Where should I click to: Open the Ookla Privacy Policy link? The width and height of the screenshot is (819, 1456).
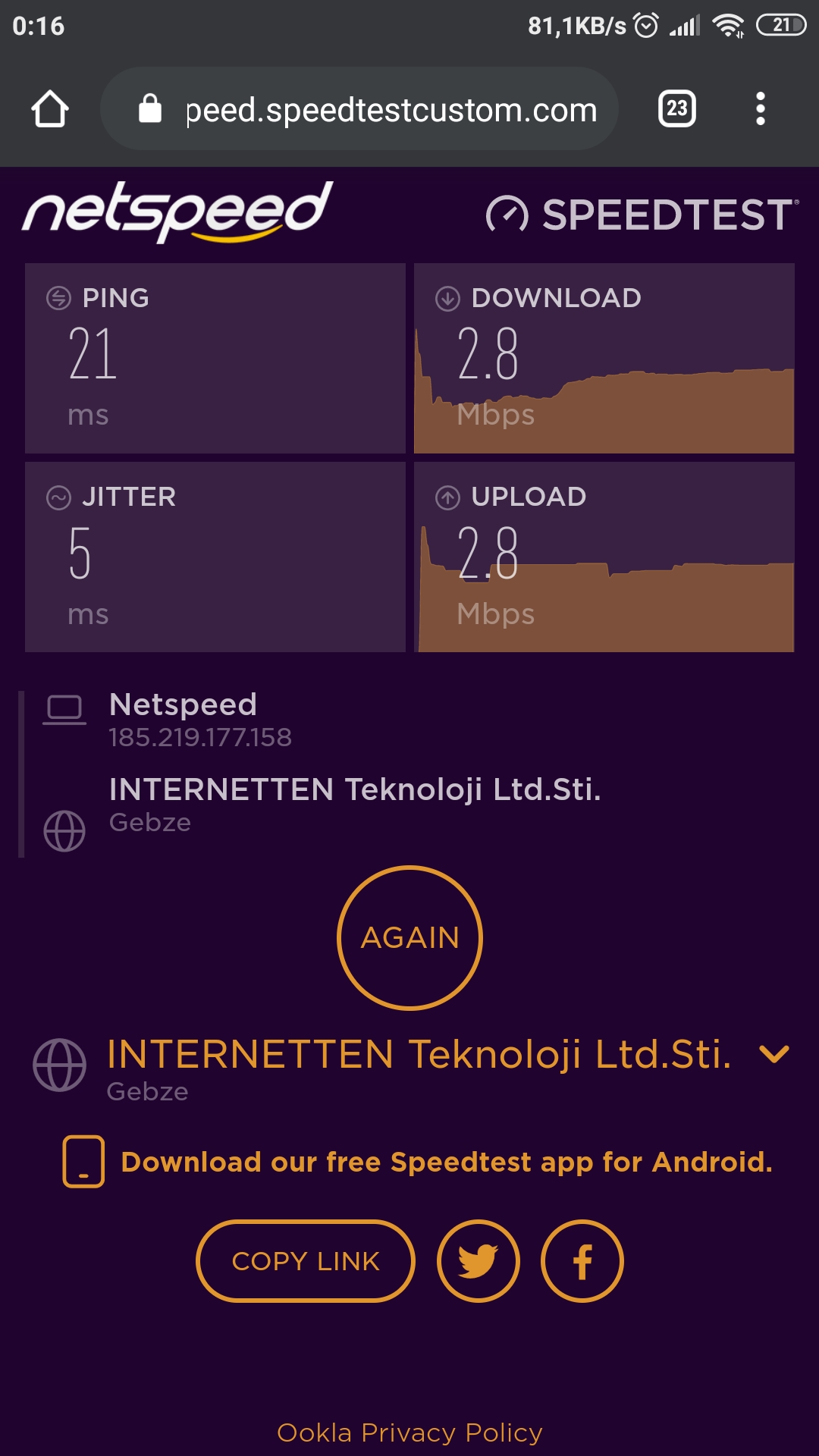click(409, 1432)
